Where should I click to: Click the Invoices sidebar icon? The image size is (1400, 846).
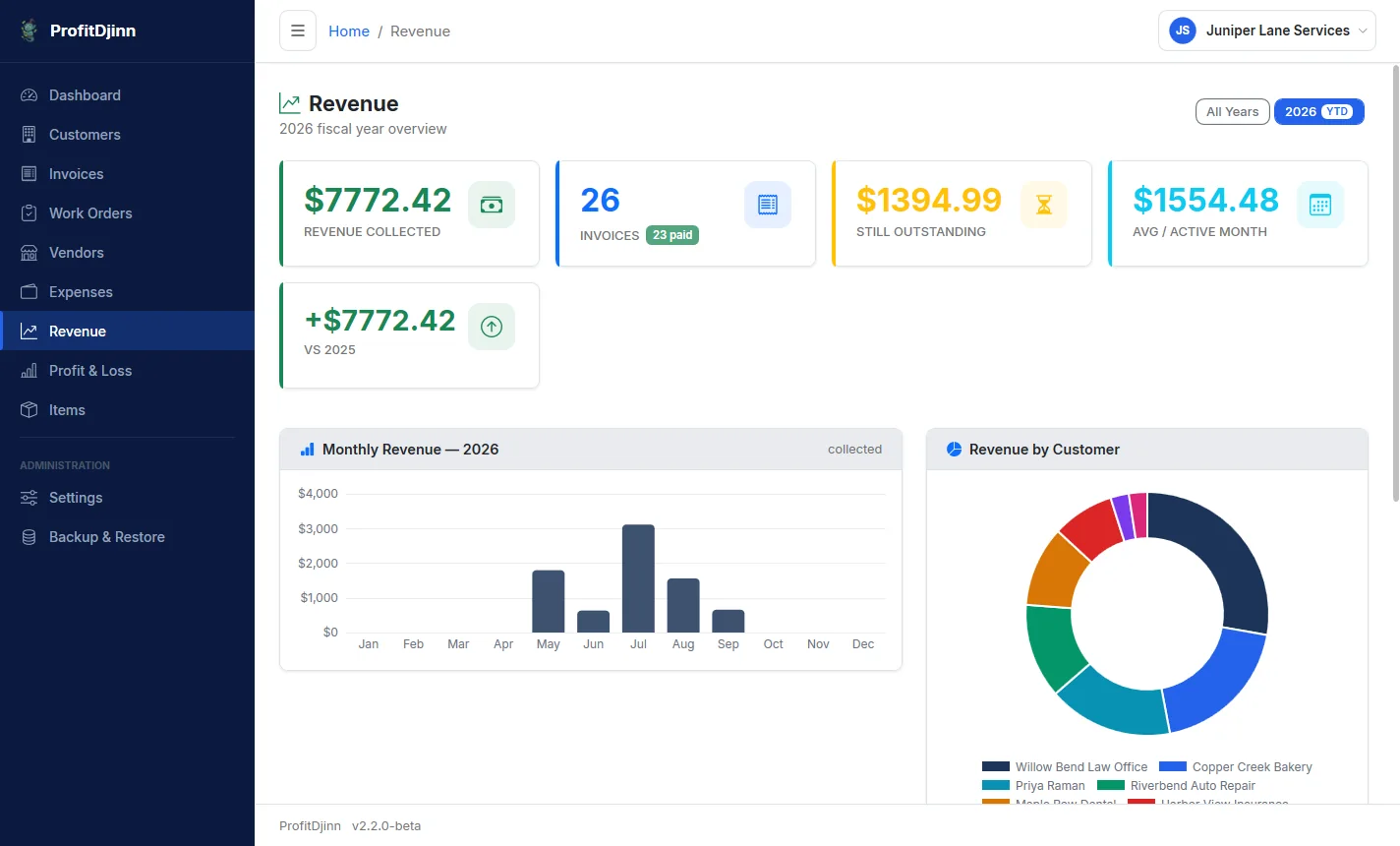[x=29, y=174]
